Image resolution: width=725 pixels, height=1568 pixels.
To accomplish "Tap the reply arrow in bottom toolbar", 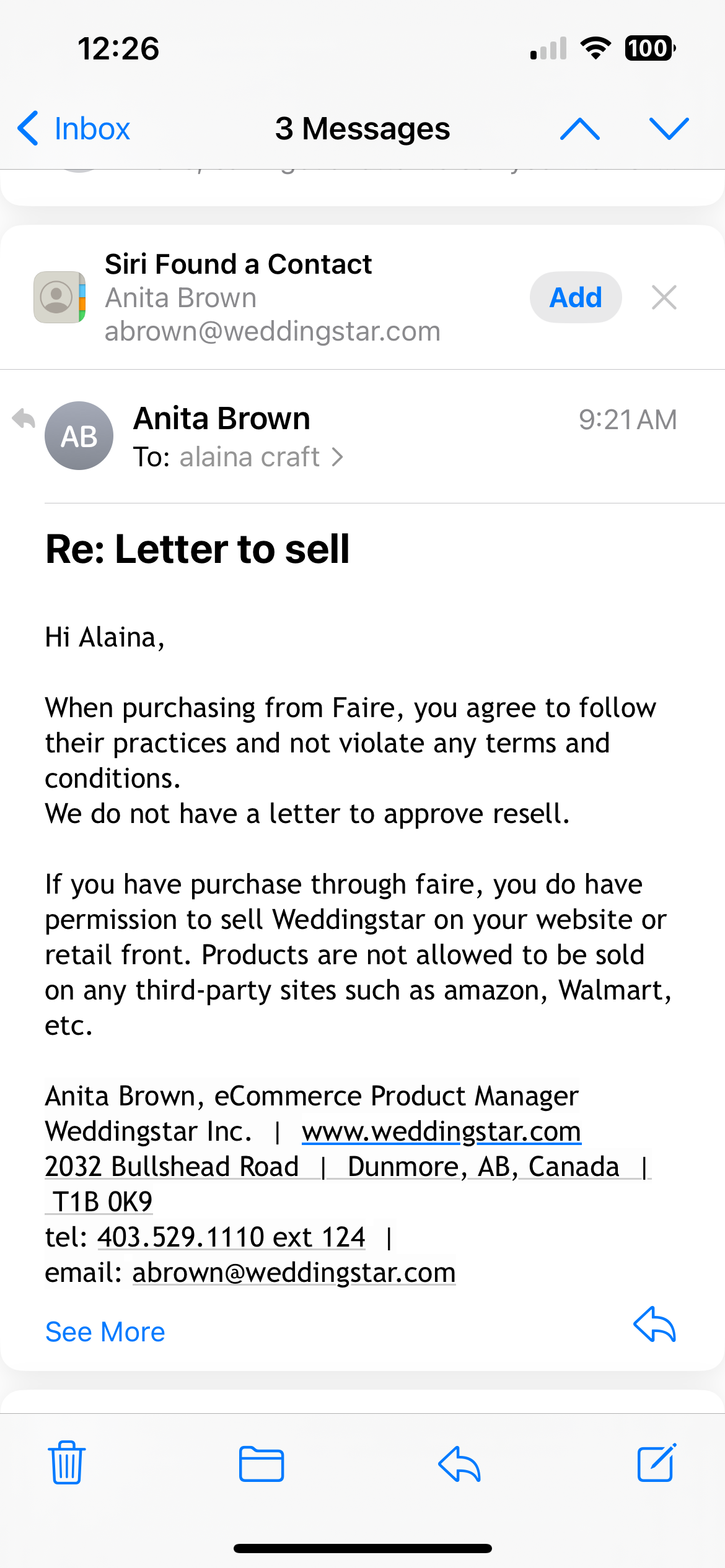I will [459, 1464].
